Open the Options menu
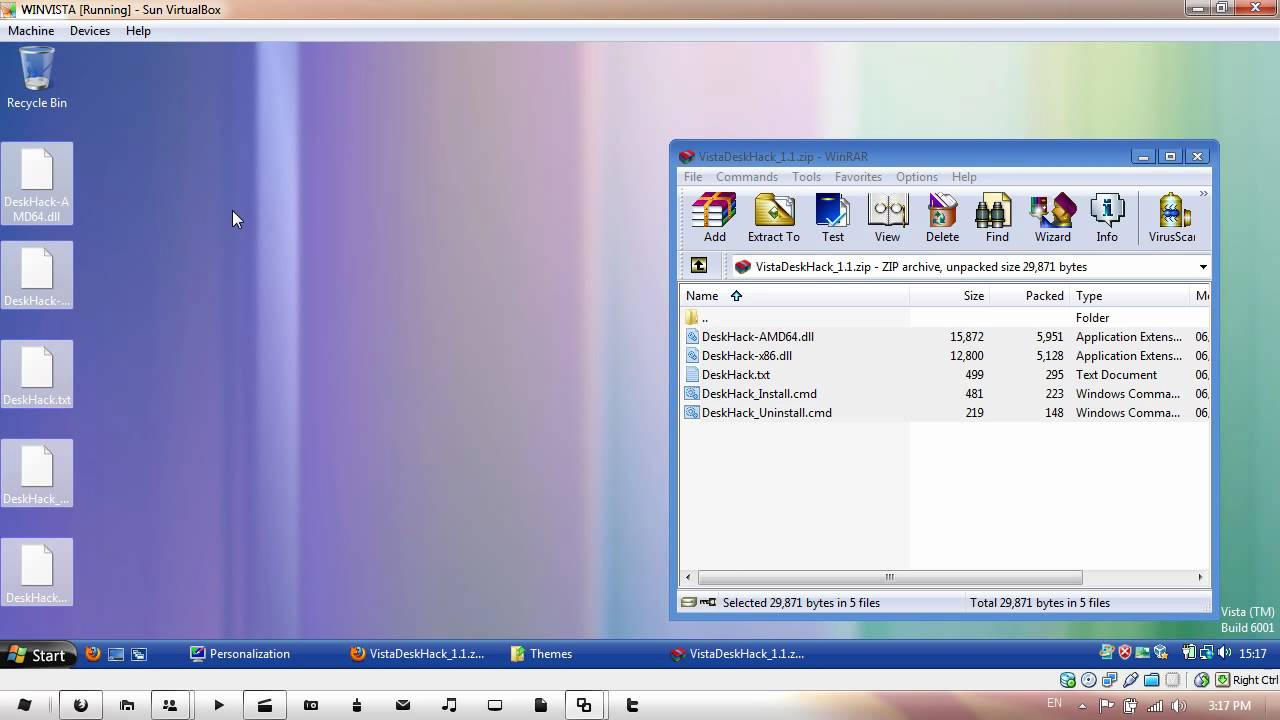This screenshot has height=720, width=1280. [917, 177]
